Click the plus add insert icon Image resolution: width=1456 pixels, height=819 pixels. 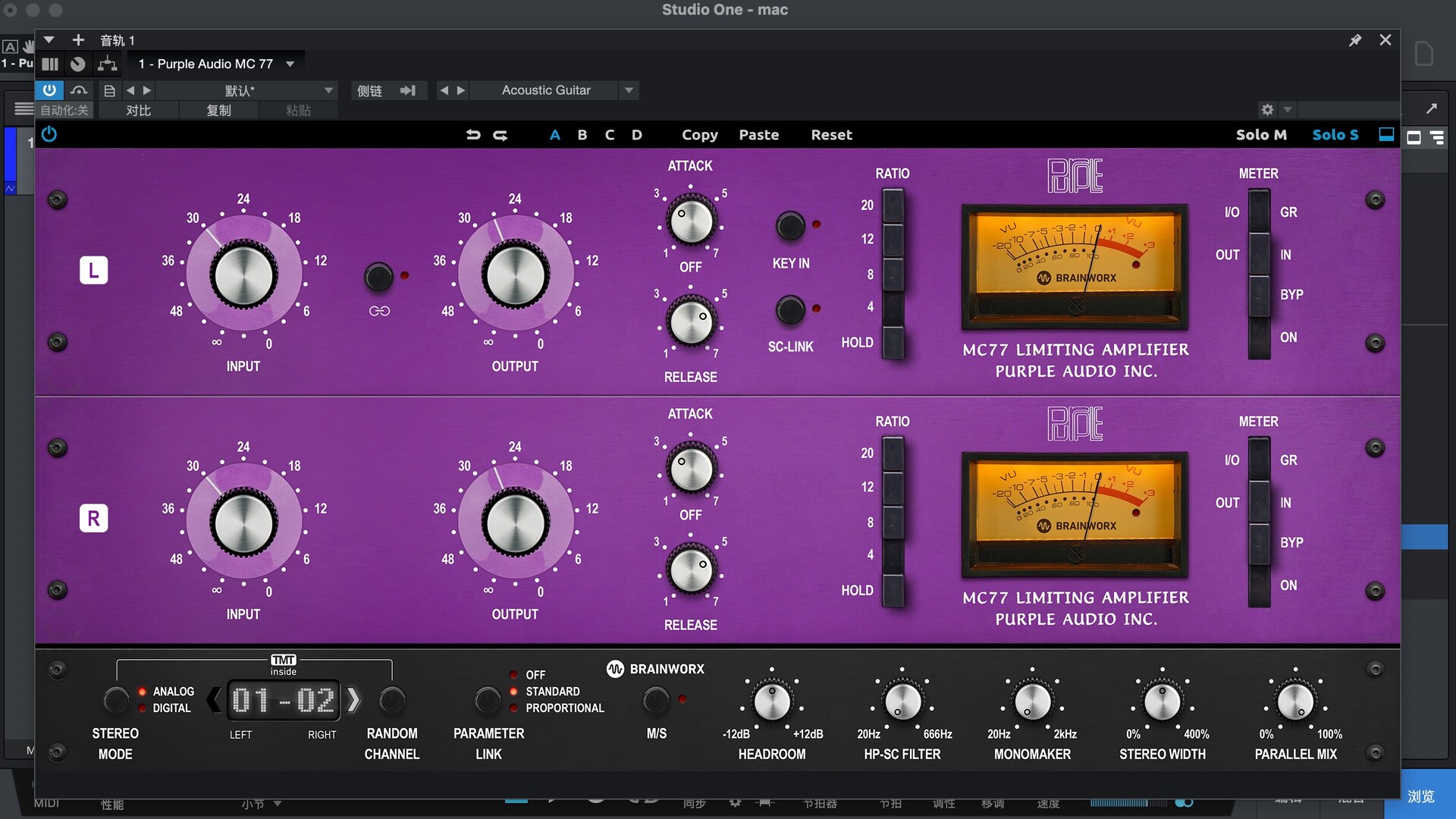[x=78, y=39]
